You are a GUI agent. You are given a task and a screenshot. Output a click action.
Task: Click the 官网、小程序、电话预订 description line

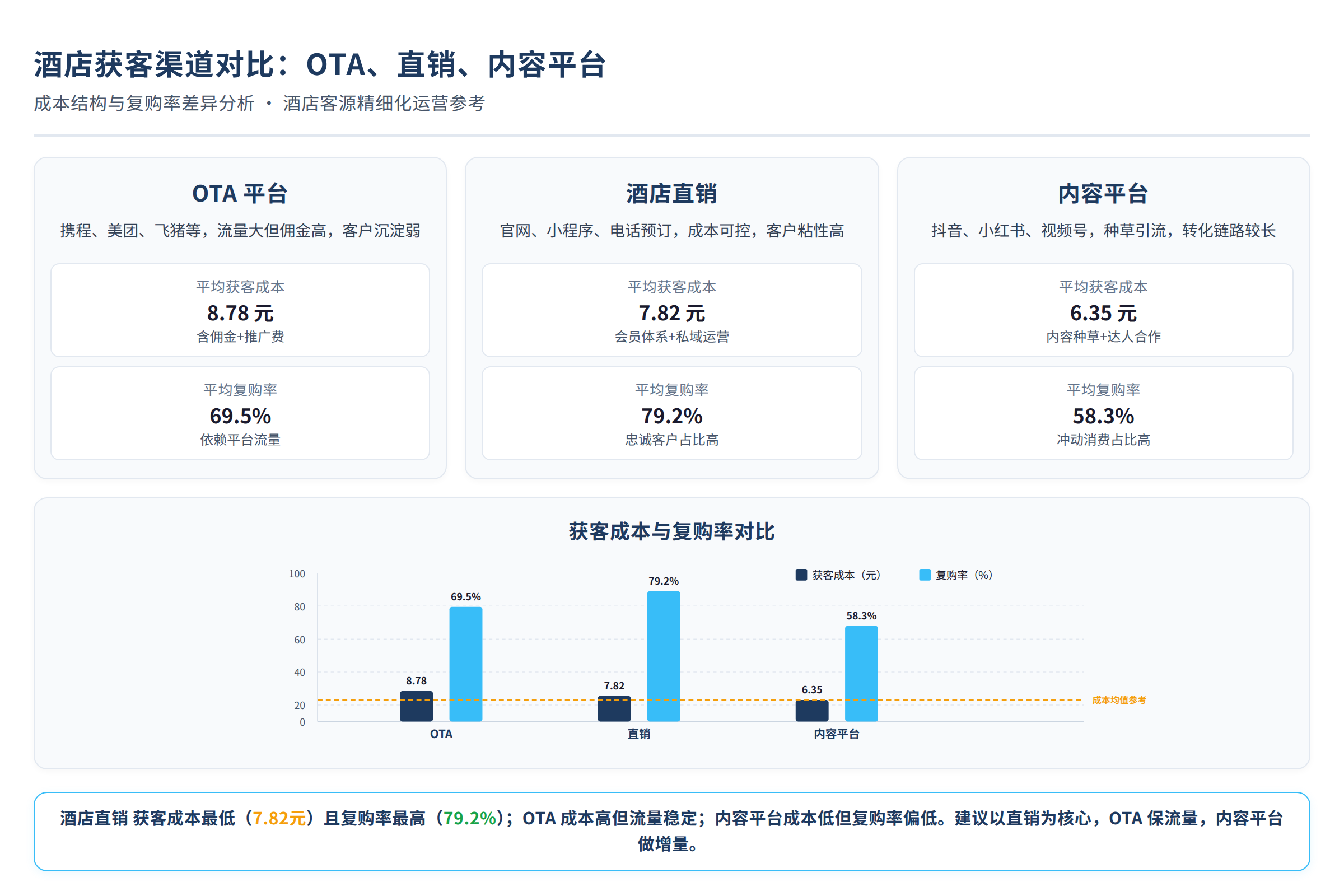(671, 230)
